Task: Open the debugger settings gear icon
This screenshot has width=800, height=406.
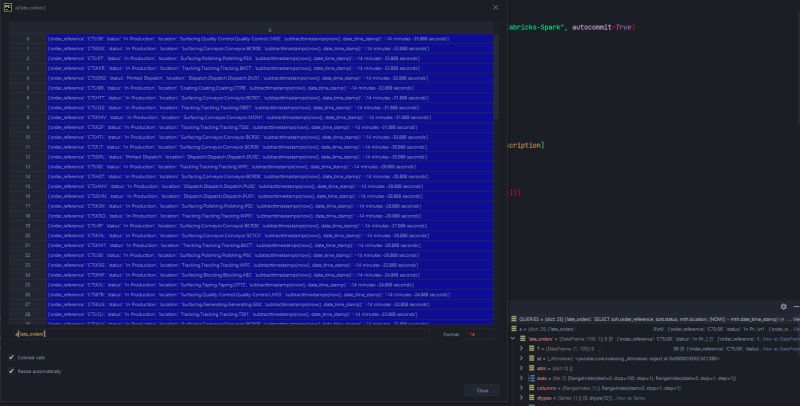Action: point(784,307)
